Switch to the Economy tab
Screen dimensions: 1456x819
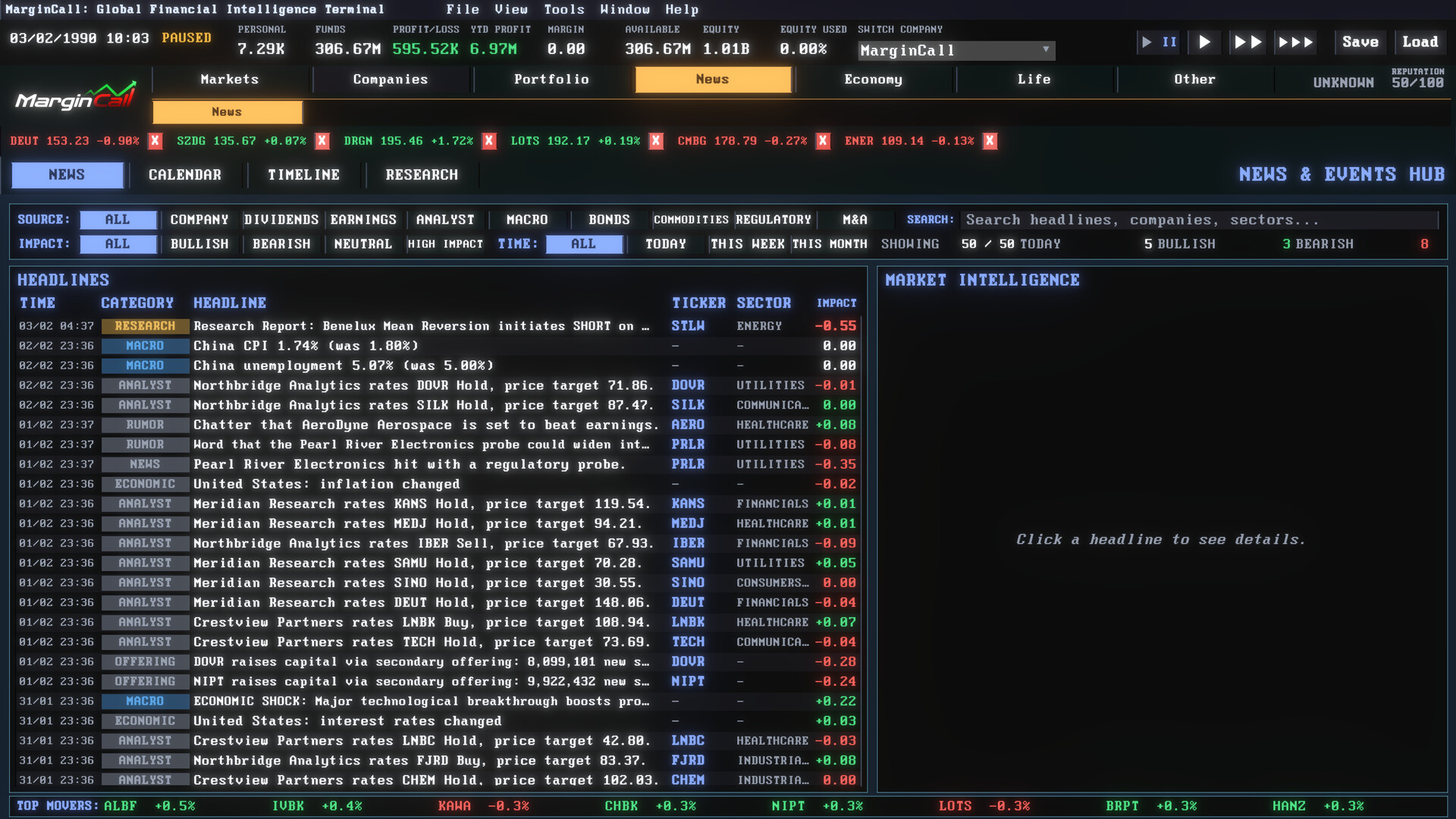pos(874,80)
